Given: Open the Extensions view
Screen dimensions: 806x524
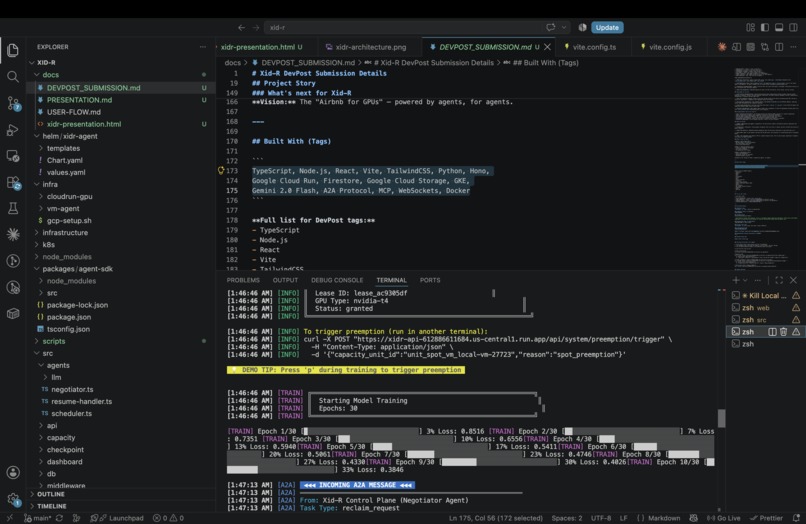Looking at the screenshot, I should click(x=13, y=183).
